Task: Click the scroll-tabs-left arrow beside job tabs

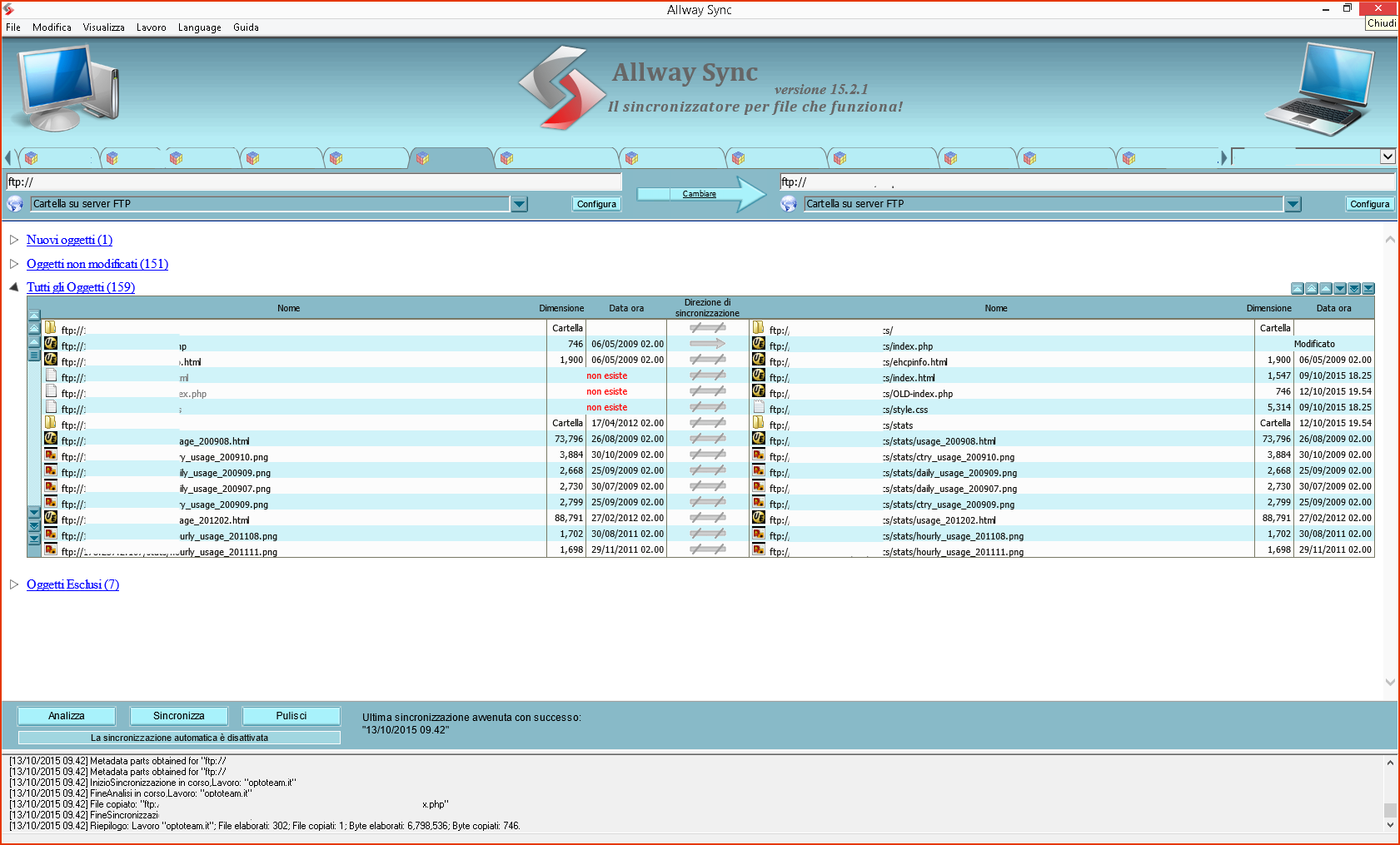Action: tap(7, 157)
